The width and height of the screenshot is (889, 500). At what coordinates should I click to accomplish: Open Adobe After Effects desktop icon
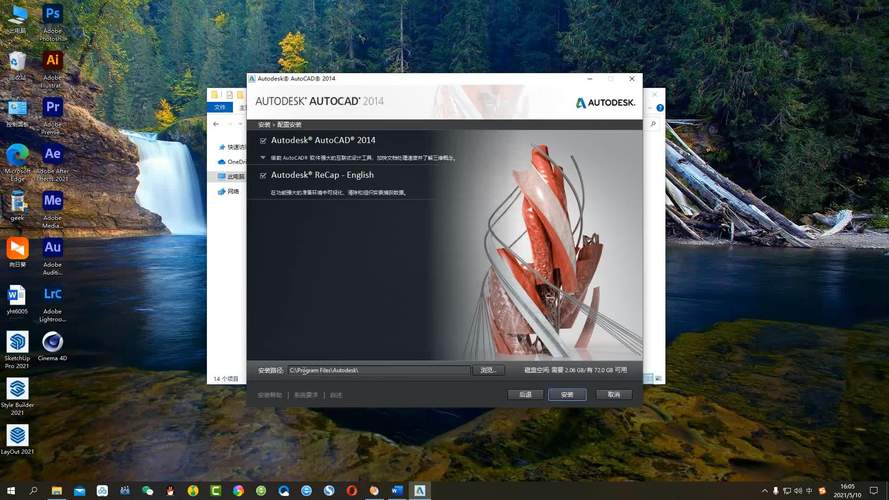coord(53,155)
